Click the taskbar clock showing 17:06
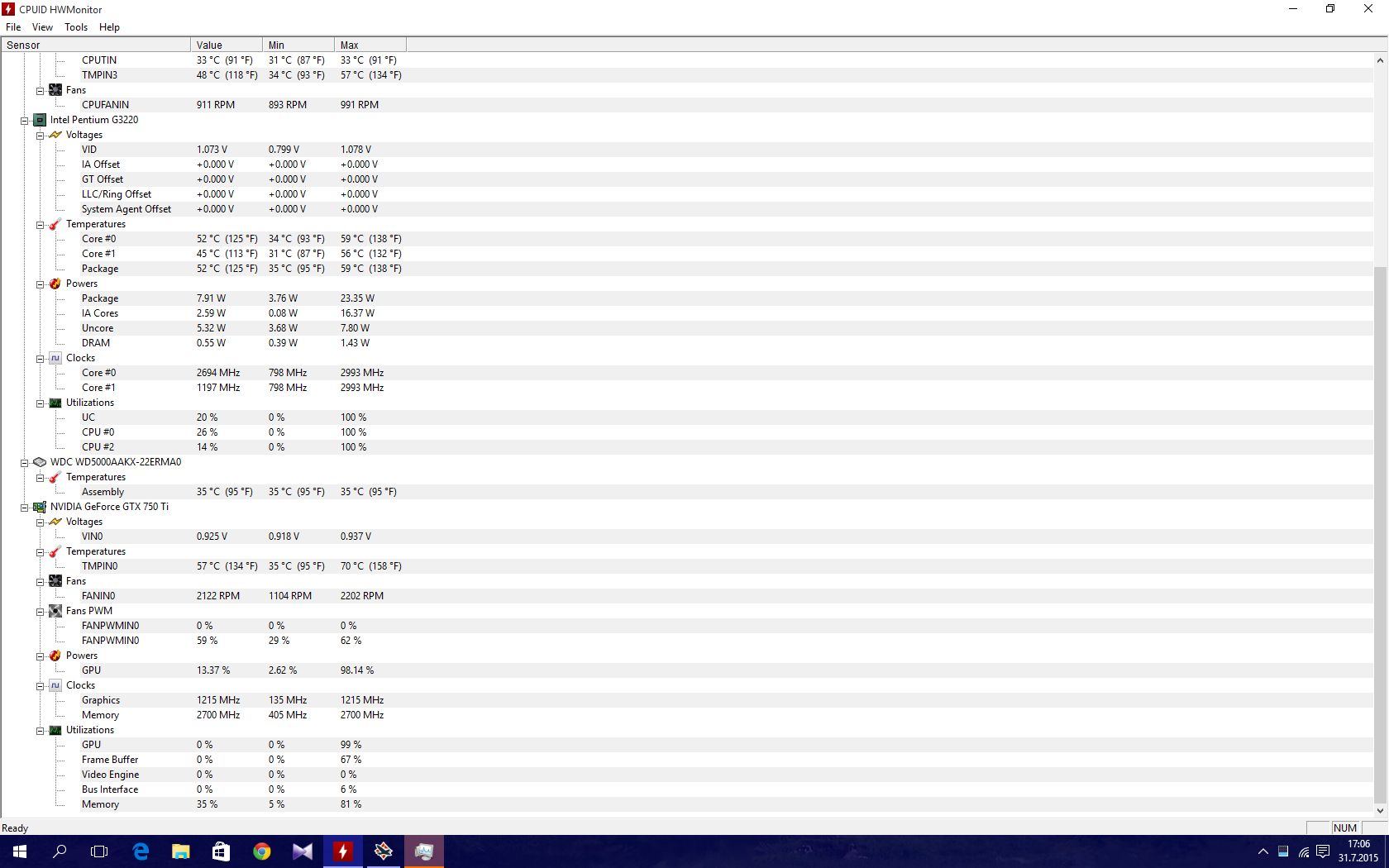The image size is (1389, 868). 1358,851
